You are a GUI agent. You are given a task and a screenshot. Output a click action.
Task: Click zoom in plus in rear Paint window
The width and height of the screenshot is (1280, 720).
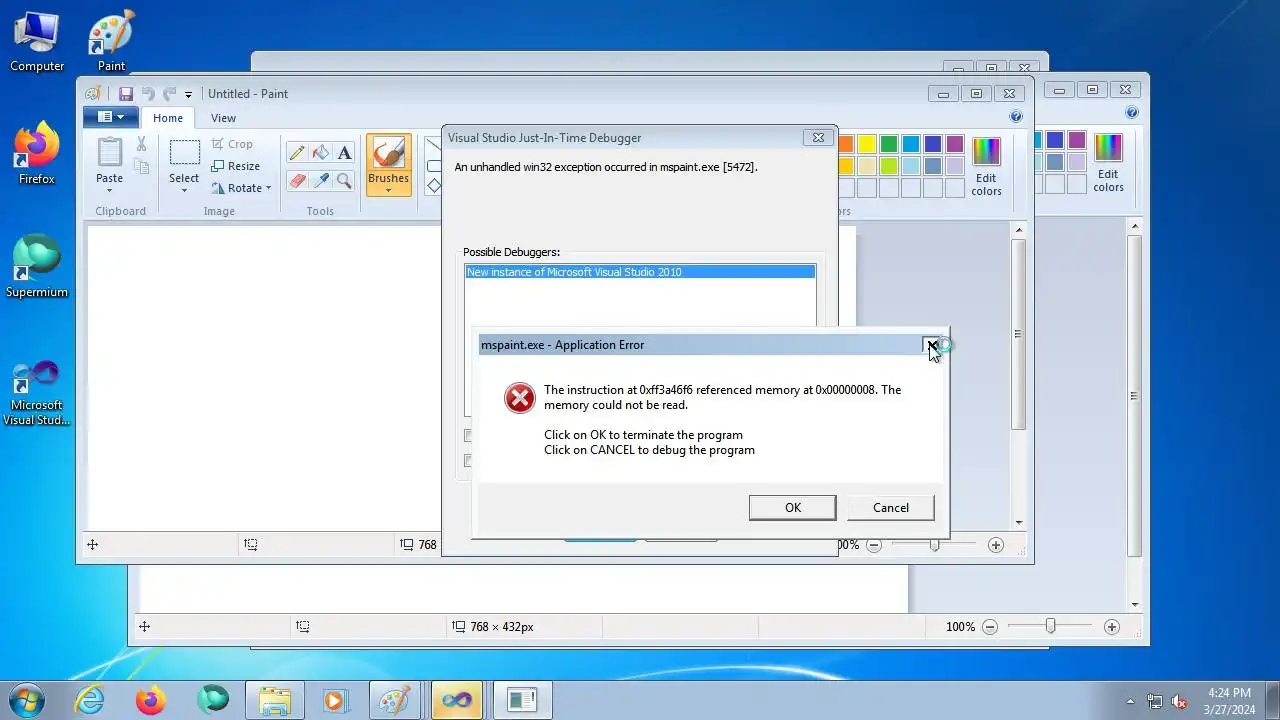[x=1111, y=627]
